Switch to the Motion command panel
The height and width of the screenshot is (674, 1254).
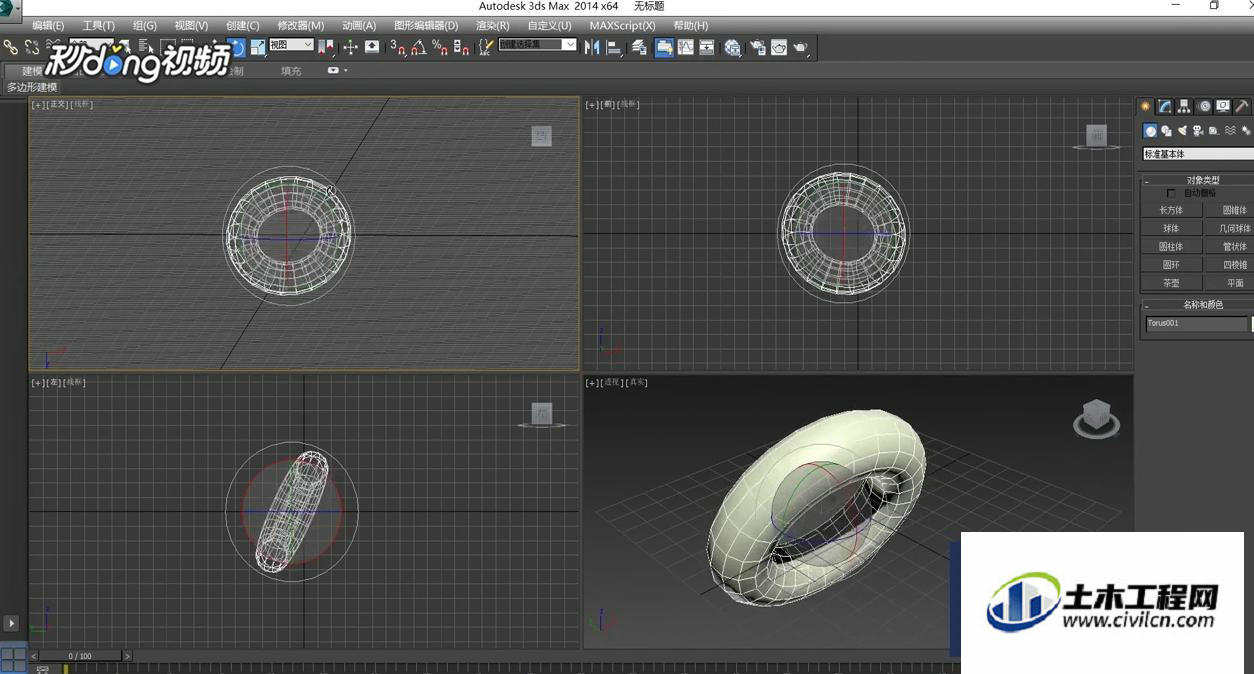coord(1204,107)
